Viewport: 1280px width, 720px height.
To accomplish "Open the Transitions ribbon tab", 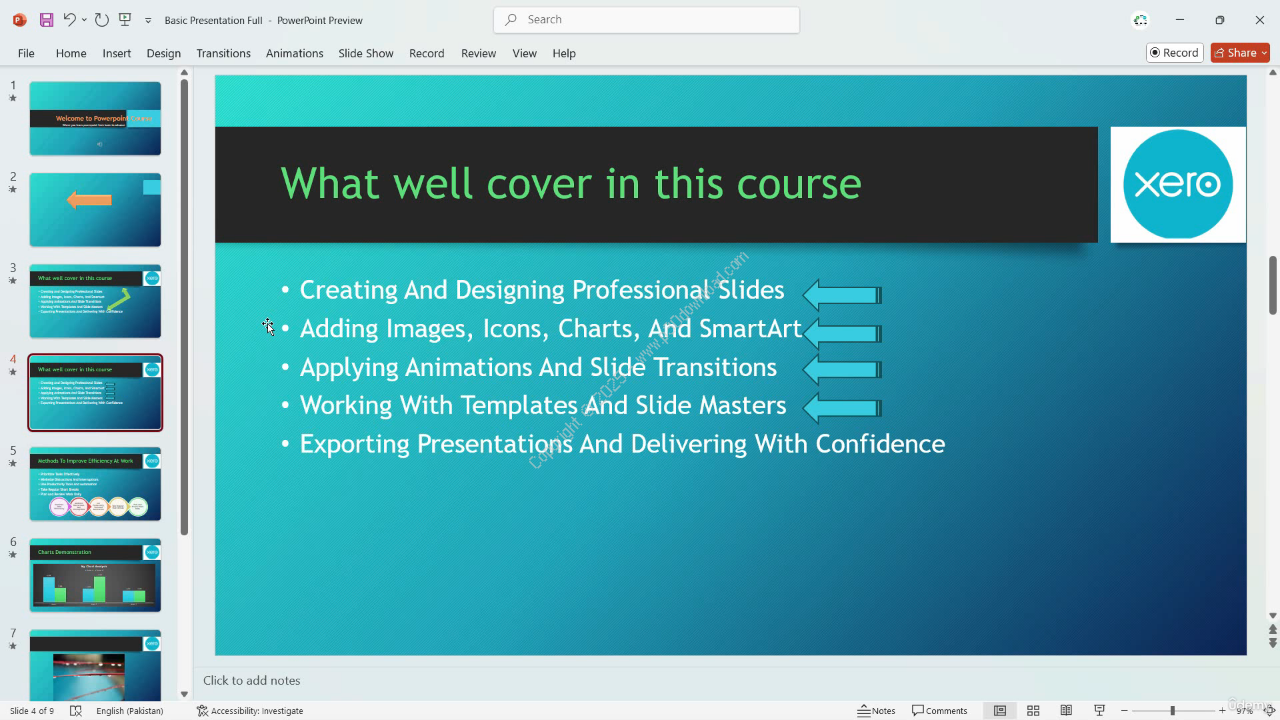I will click(x=223, y=53).
